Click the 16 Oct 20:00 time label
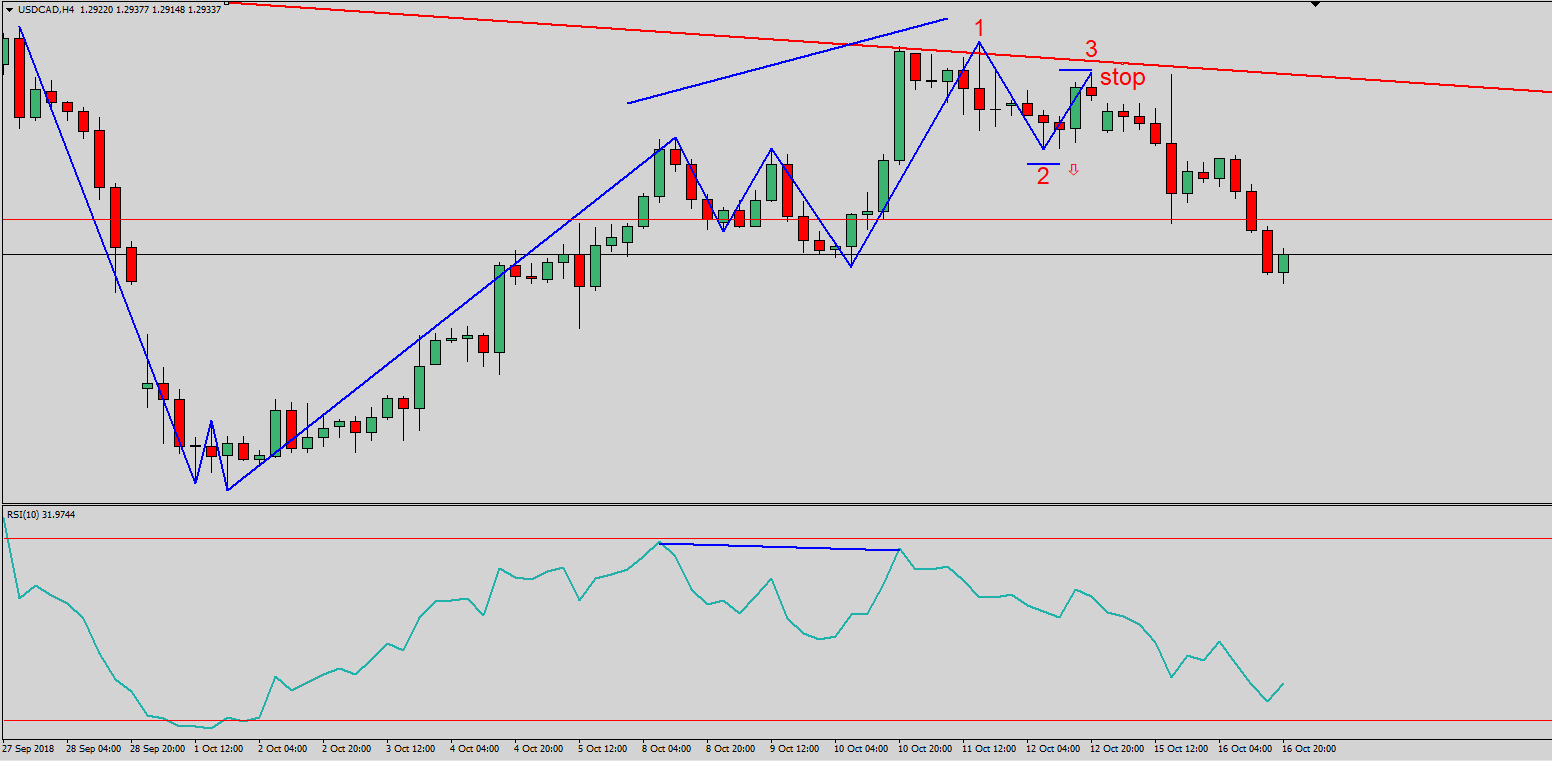 pos(1309,748)
